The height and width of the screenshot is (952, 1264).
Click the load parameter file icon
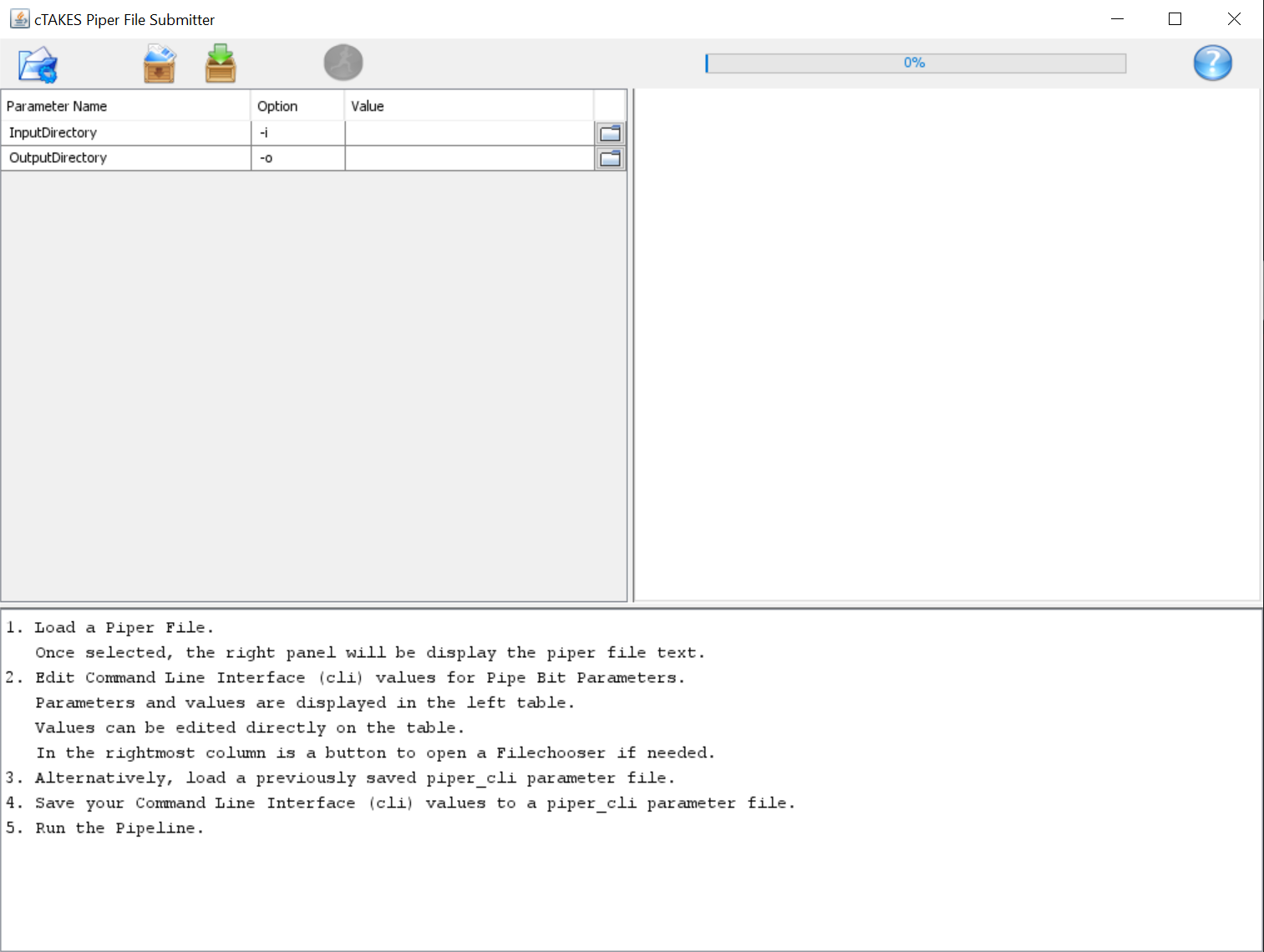click(159, 64)
